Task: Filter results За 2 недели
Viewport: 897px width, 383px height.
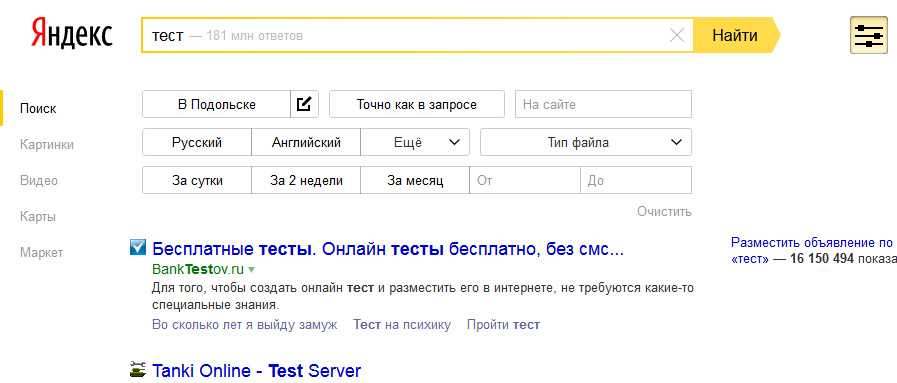Action: (306, 181)
